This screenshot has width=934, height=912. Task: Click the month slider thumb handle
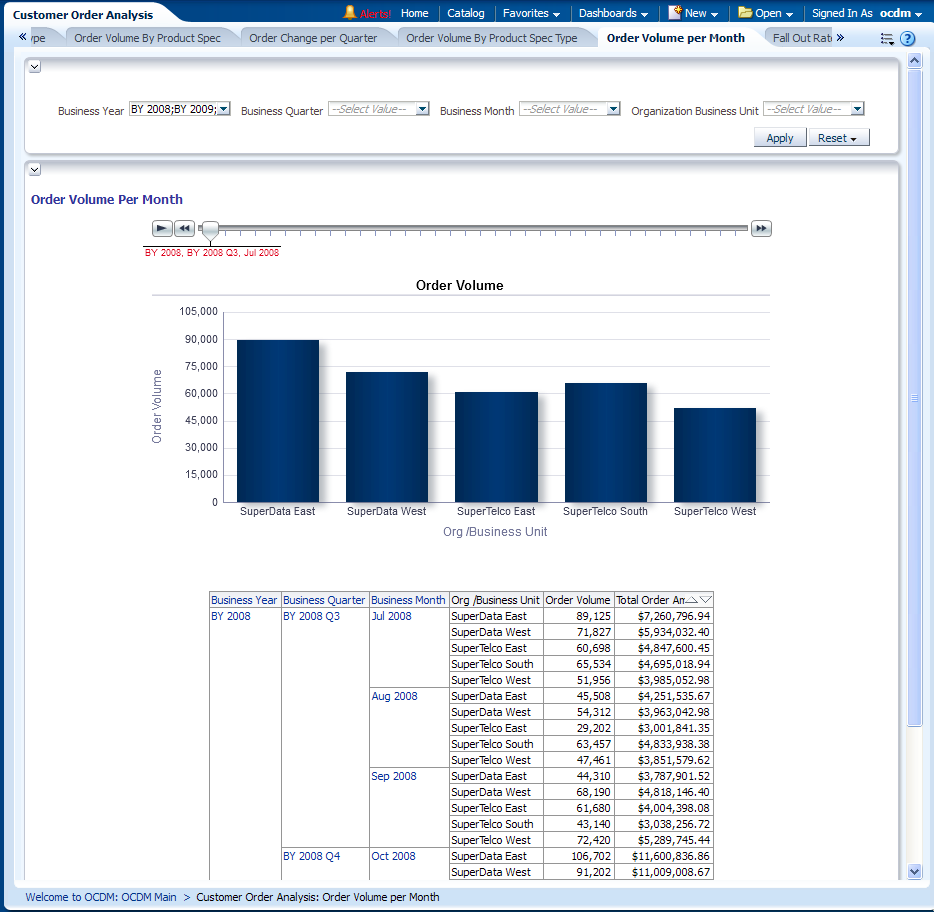(210, 231)
